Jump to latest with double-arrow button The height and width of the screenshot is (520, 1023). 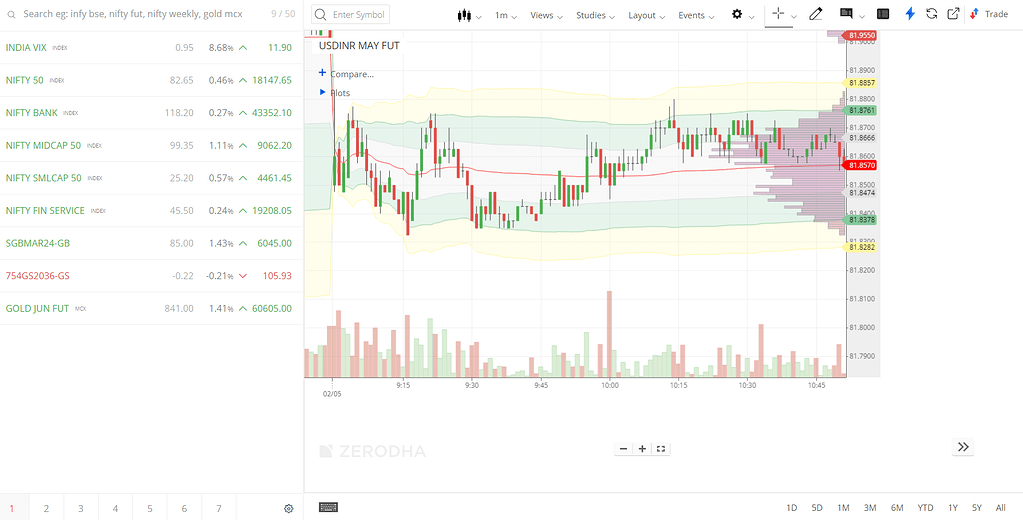pyautogui.click(x=963, y=447)
